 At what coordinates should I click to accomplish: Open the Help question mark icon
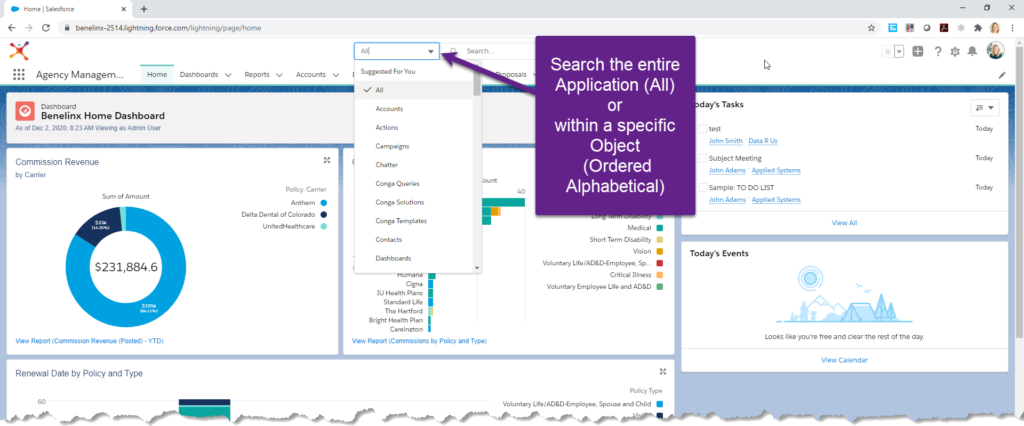coord(937,52)
